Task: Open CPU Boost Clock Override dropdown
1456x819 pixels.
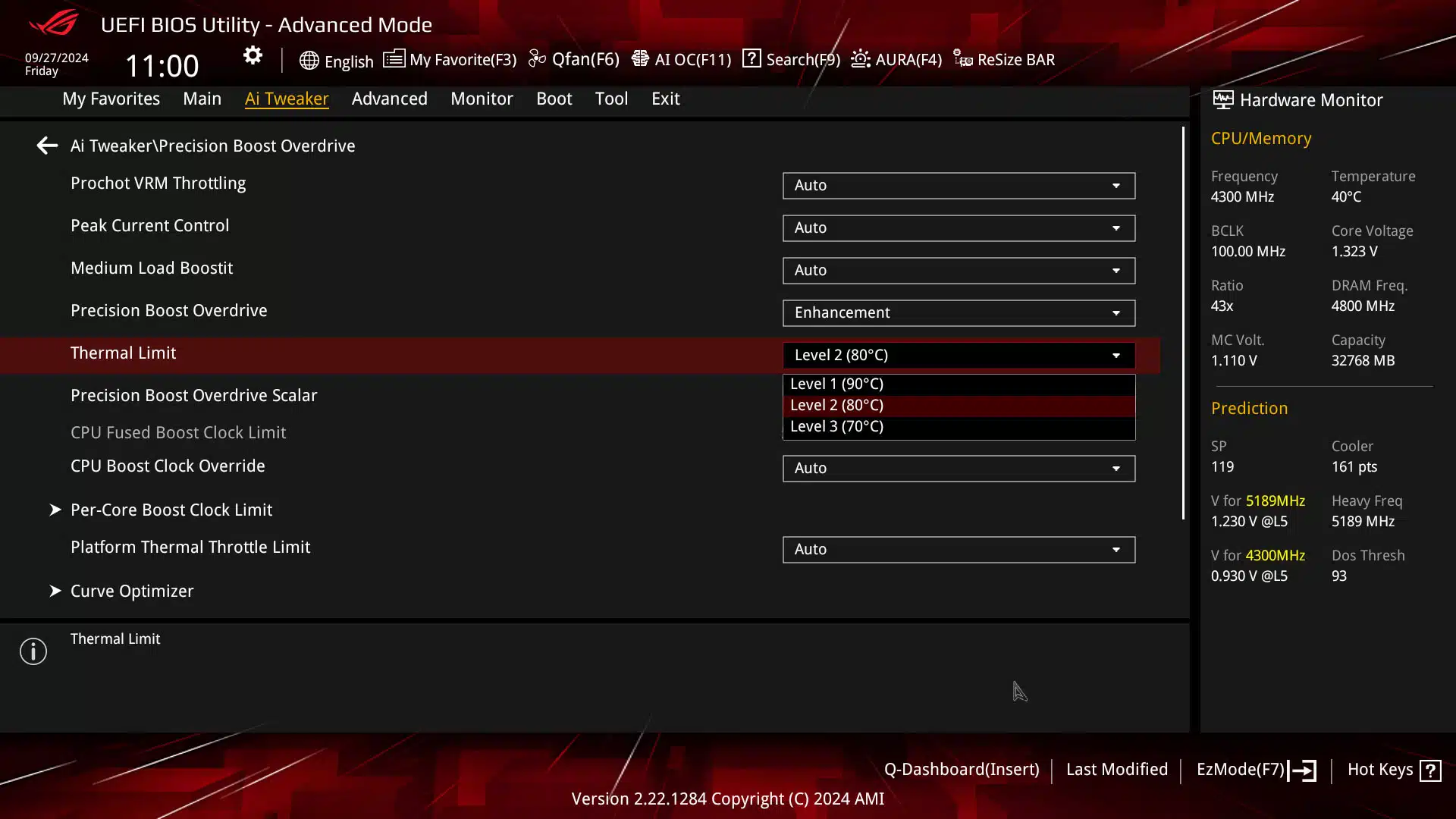Action: [x=959, y=469]
